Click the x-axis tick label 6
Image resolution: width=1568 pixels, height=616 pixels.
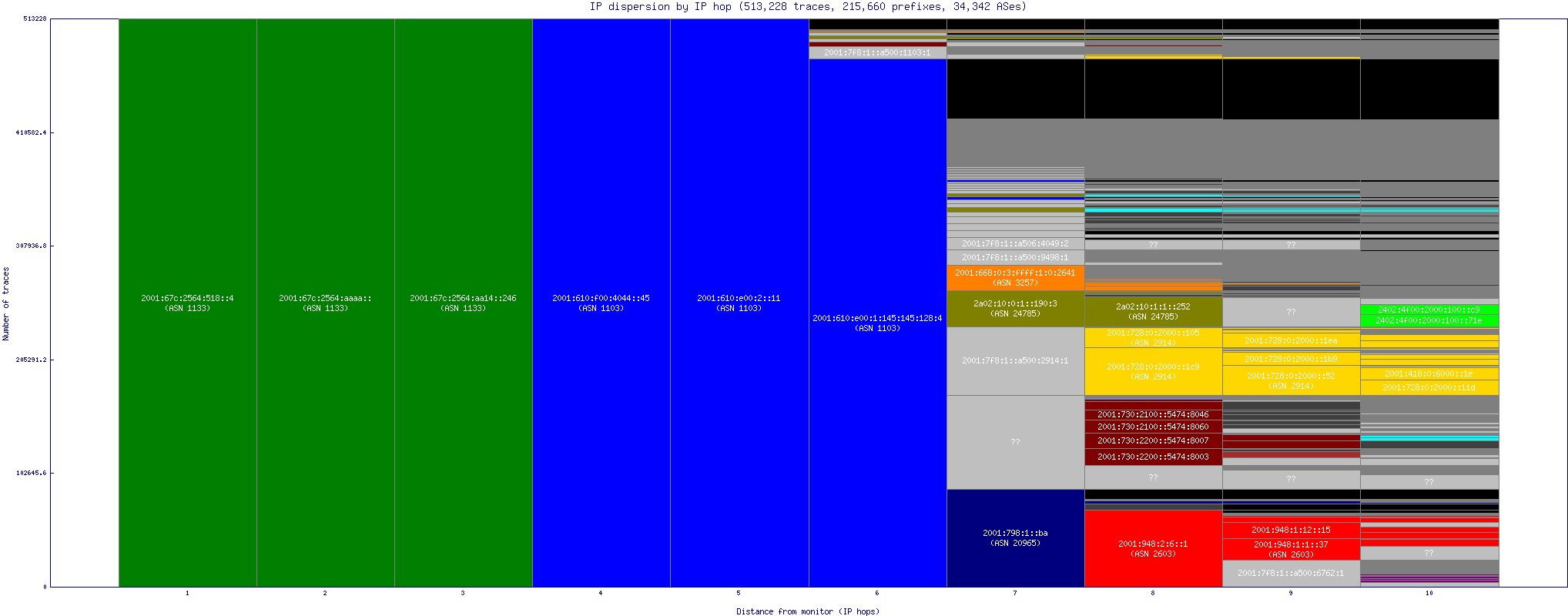point(877,593)
